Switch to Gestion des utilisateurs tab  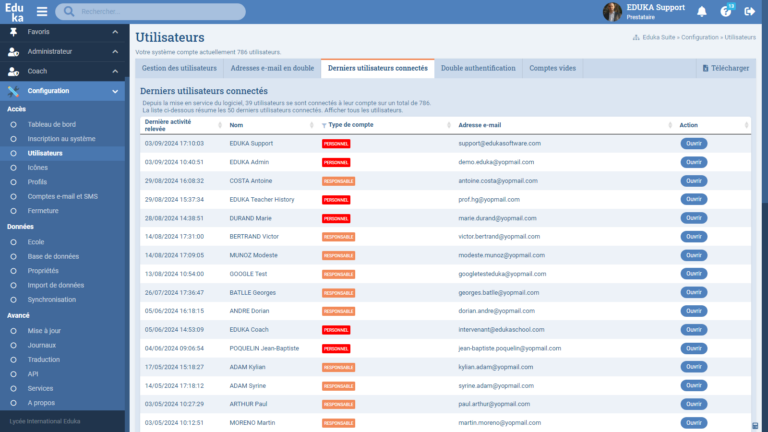(x=179, y=68)
